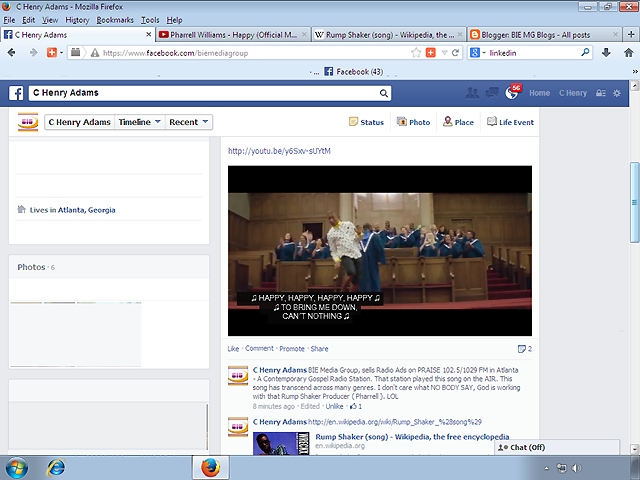The image size is (640, 480).
Task: Click Unlike on the first comment
Action: pos(334,406)
